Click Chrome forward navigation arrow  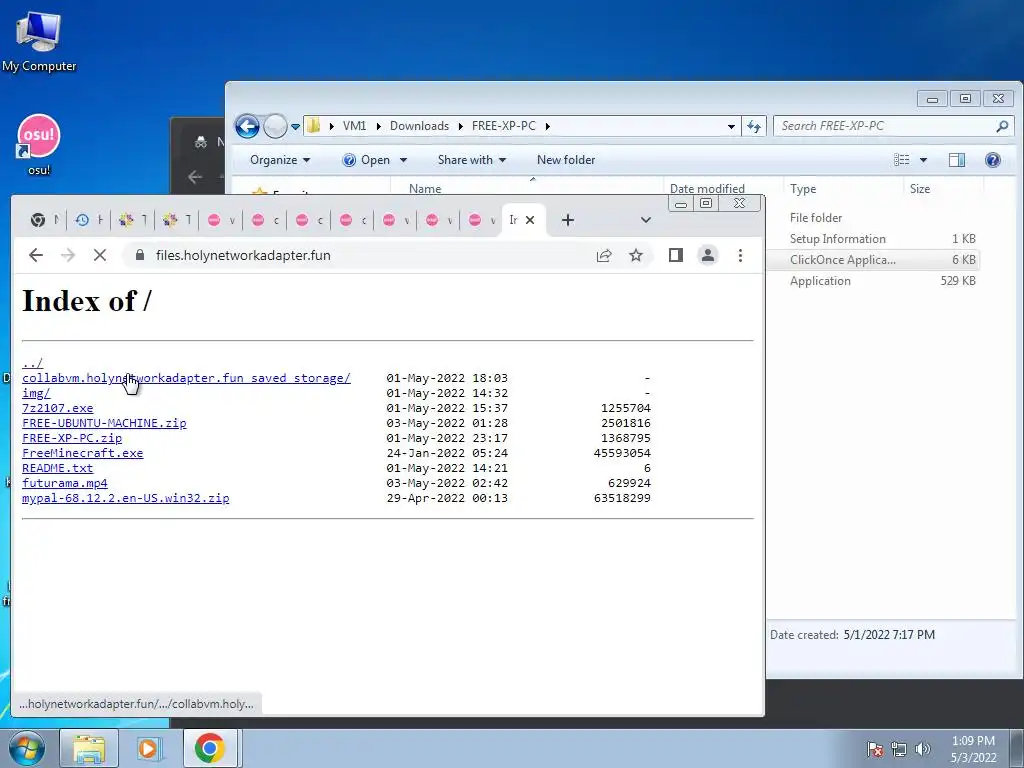tap(68, 255)
